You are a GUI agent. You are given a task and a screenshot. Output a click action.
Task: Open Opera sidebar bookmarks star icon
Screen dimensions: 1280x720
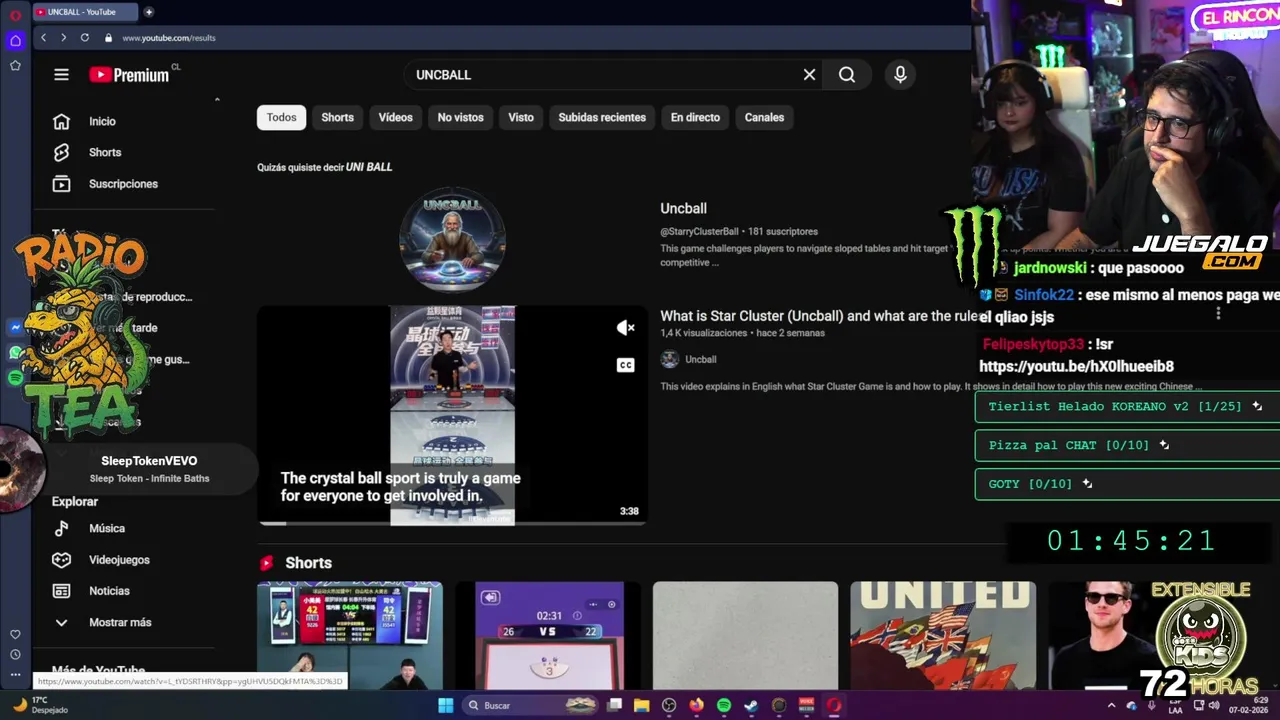15,65
